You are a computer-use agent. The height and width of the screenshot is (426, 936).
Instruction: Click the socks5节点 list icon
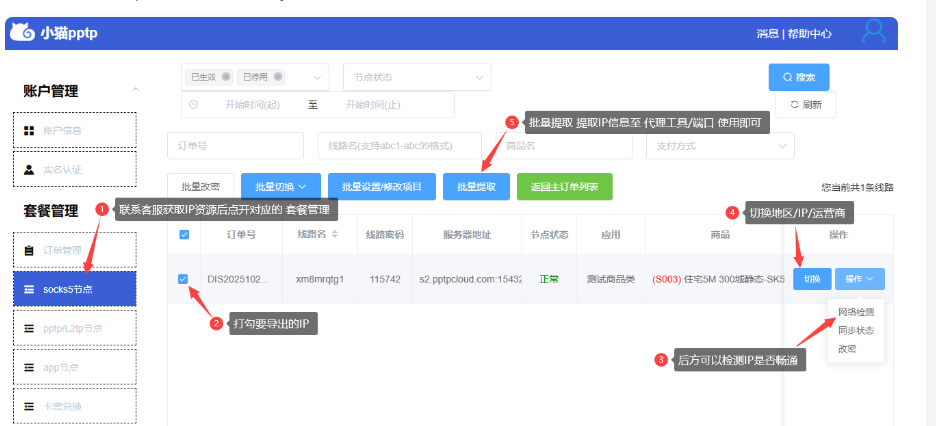[x=29, y=289]
